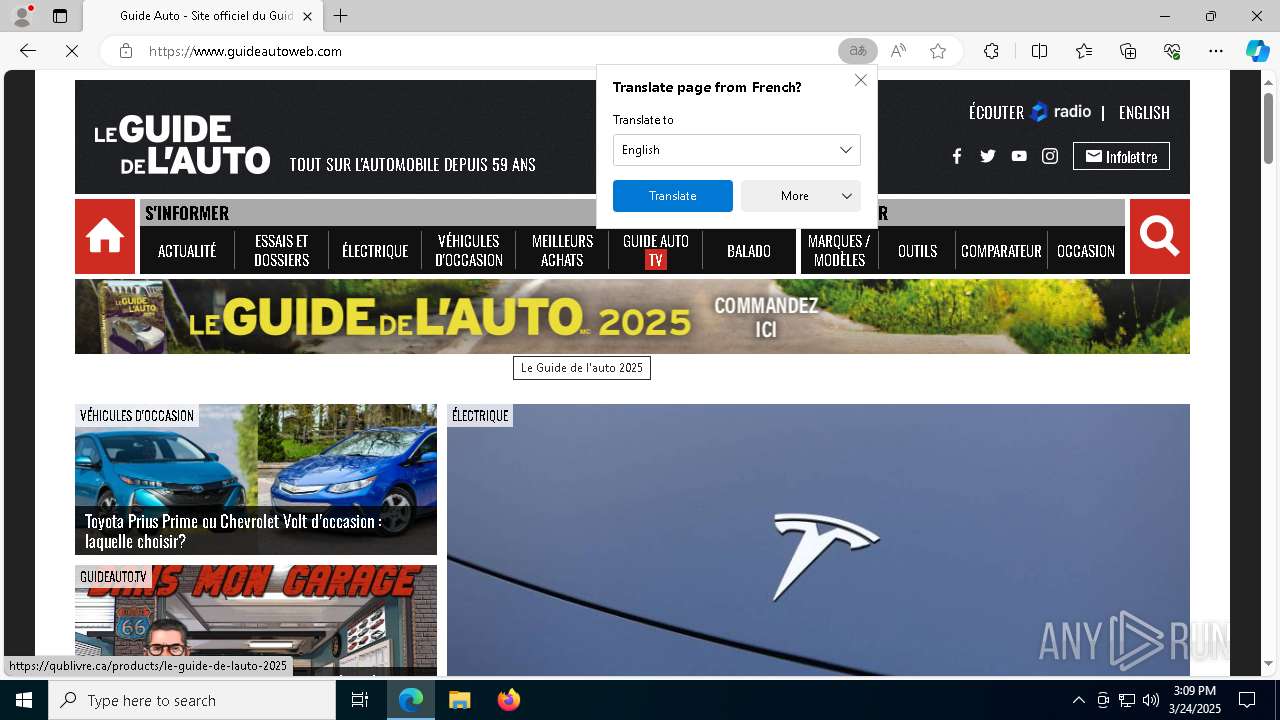Open Collections icon
Screen dimensions: 1280x720
coord(1128,51)
